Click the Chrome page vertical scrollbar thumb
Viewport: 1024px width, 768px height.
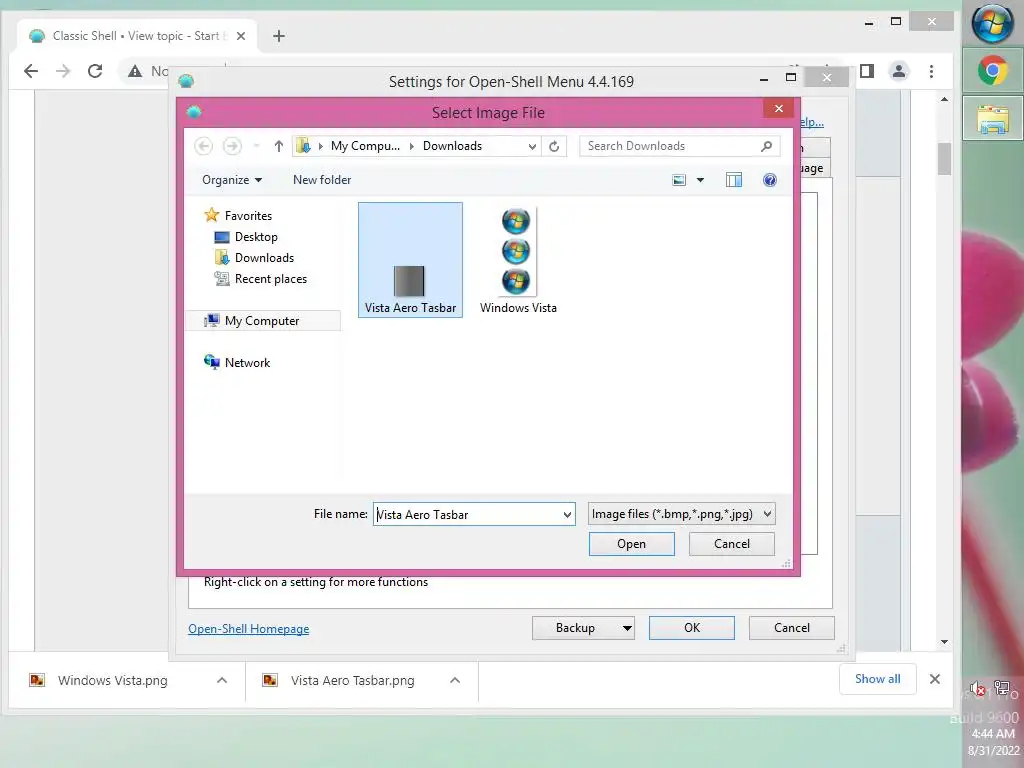point(944,159)
